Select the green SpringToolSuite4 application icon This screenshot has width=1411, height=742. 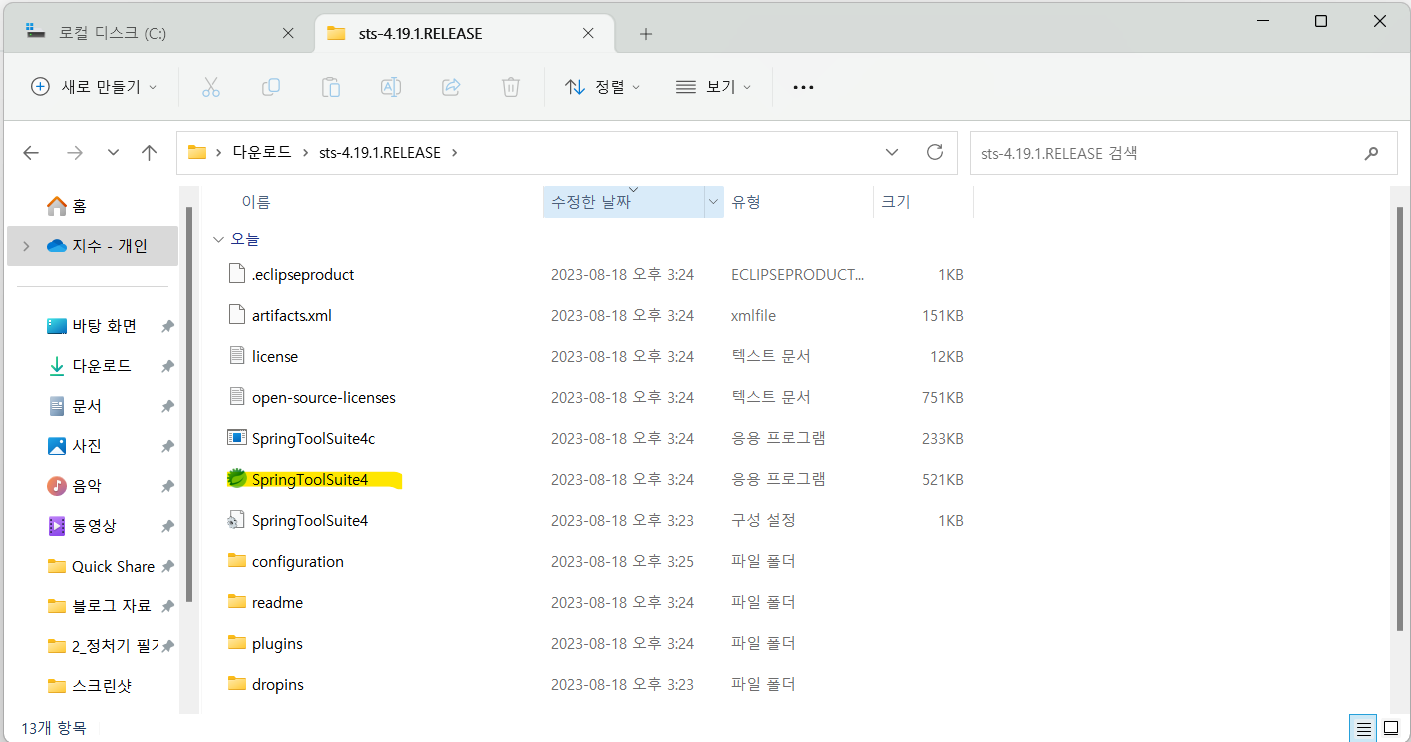coord(236,479)
